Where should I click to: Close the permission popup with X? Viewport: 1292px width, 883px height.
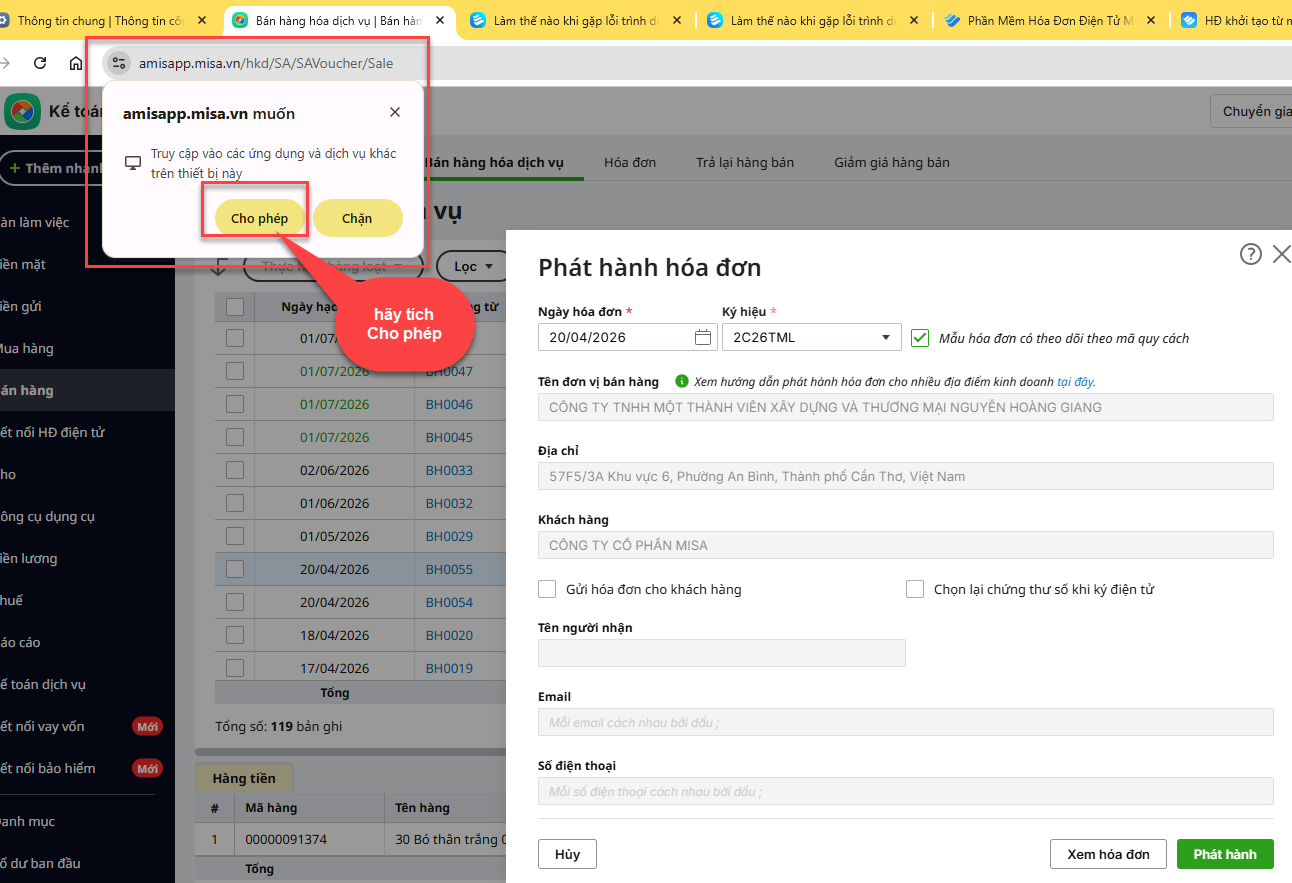[x=395, y=113]
